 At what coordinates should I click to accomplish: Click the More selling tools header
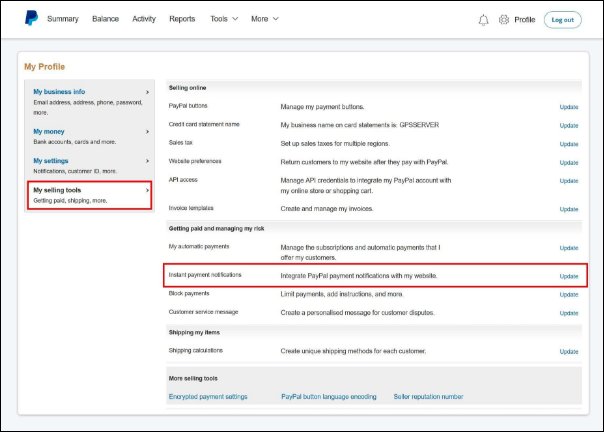click(x=193, y=378)
